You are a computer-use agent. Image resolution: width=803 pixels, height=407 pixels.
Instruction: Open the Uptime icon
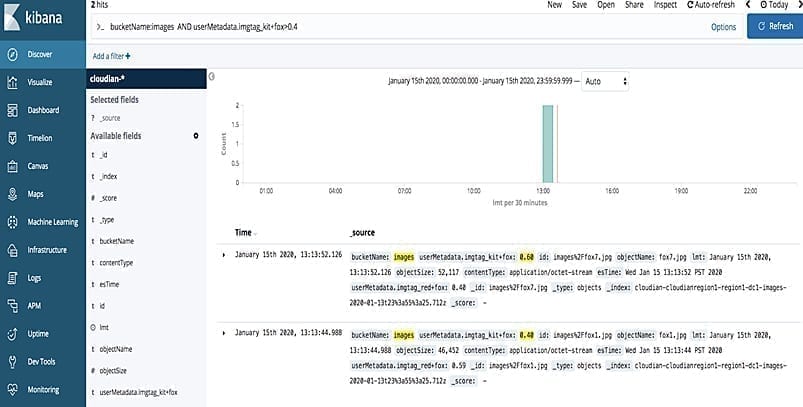tap(13, 334)
